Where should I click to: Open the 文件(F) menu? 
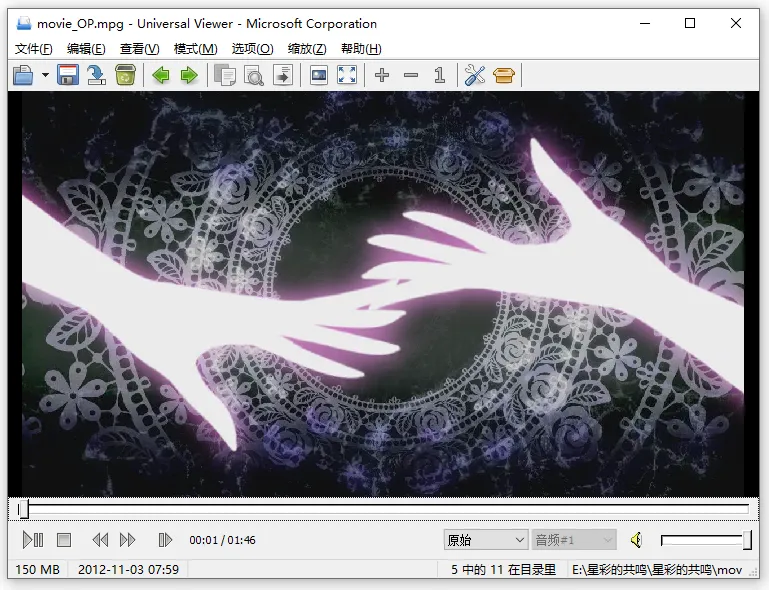click(x=34, y=49)
